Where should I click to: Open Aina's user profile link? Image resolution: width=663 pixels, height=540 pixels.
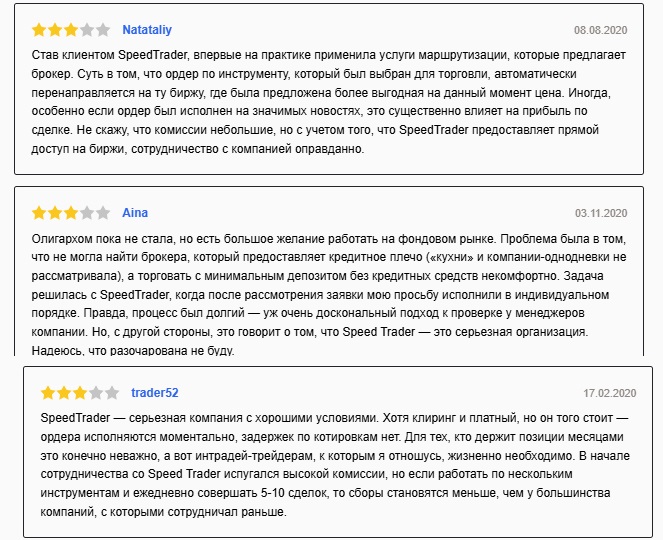[x=135, y=213]
